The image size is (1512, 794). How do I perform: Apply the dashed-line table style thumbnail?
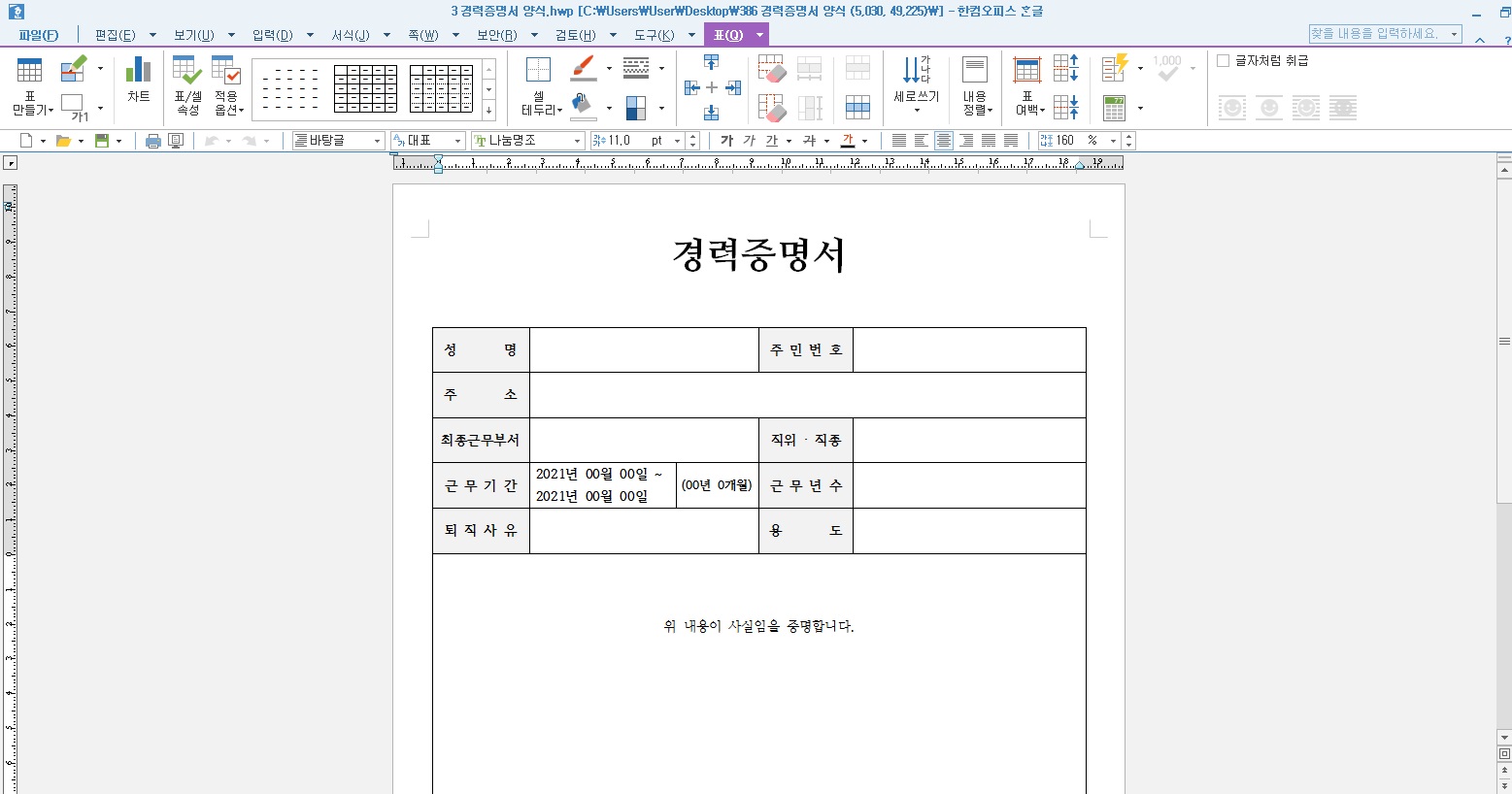pyautogui.click(x=290, y=88)
